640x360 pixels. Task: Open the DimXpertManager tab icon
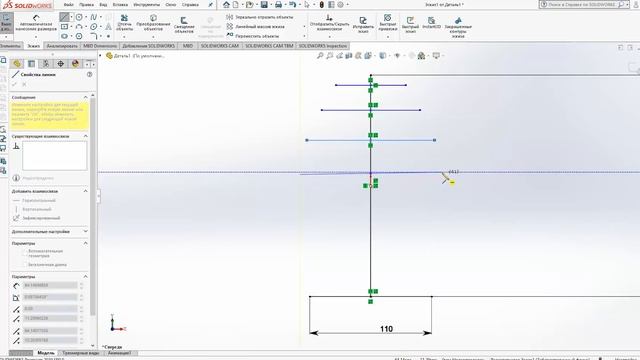[60, 64]
